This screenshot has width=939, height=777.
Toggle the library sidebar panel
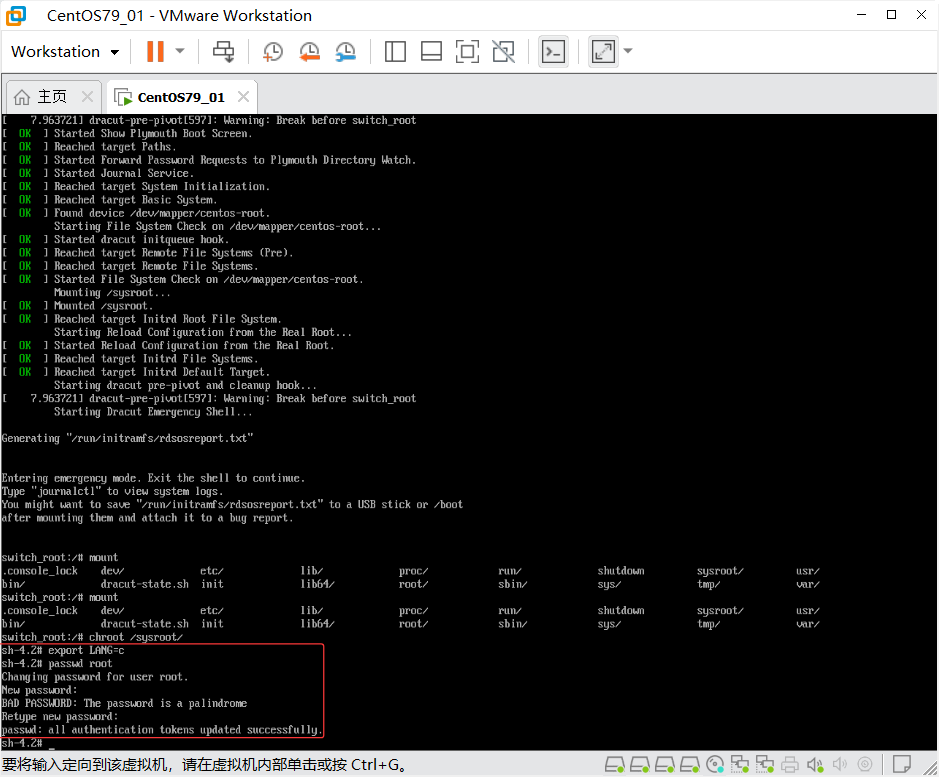tap(395, 52)
